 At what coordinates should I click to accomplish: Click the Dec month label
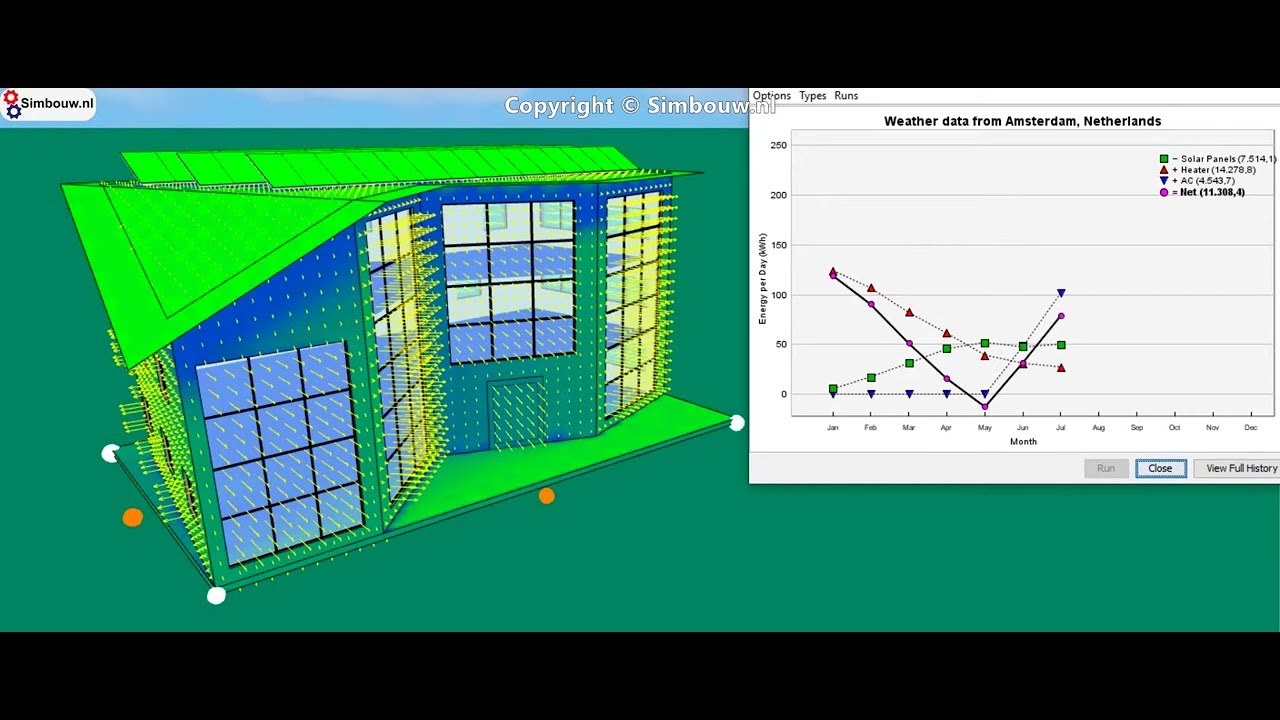pyautogui.click(x=1250, y=428)
